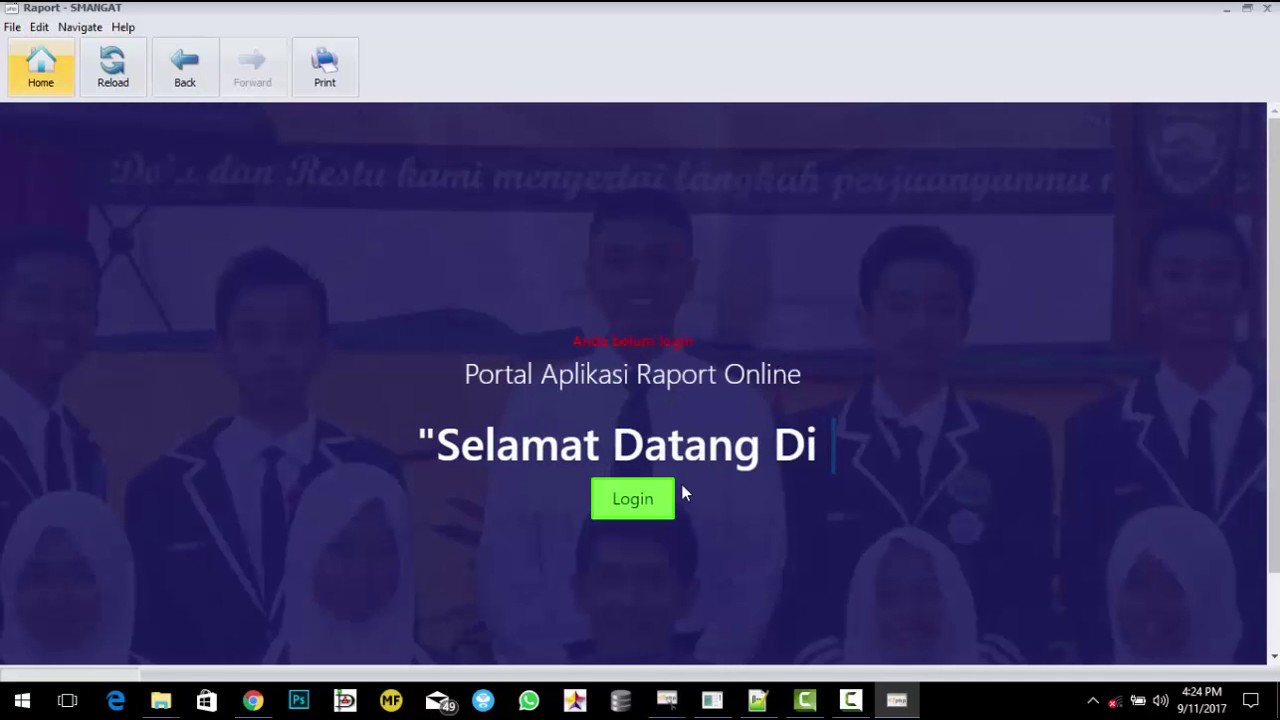
Task: Switch to Photoshop on the taskbar
Action: point(299,701)
